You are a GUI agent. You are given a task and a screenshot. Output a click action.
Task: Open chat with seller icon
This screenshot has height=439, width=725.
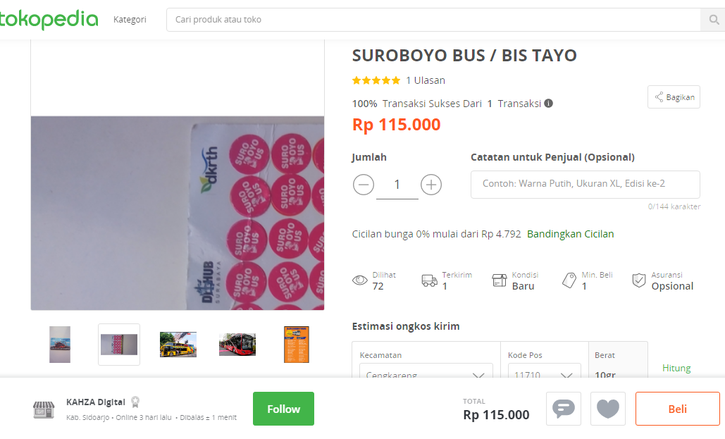pos(564,408)
